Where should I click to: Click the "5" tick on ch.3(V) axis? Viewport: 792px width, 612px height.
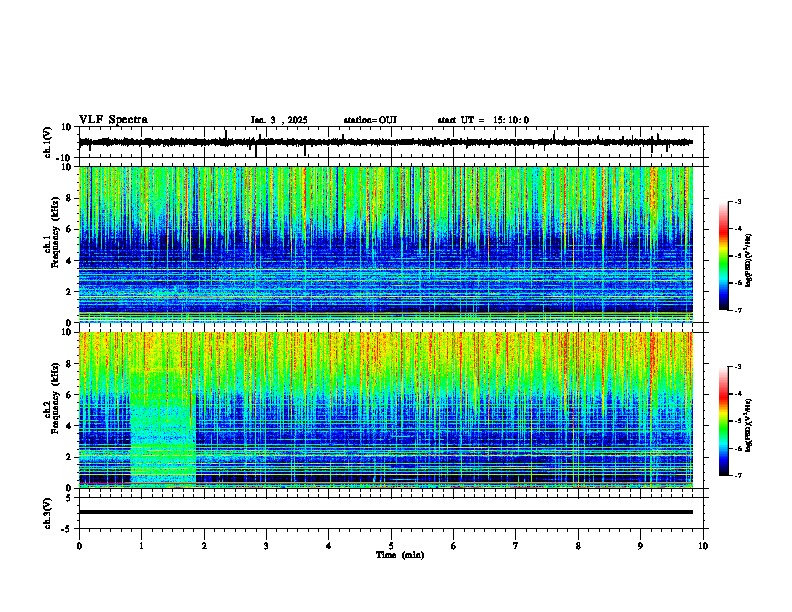tap(70, 498)
